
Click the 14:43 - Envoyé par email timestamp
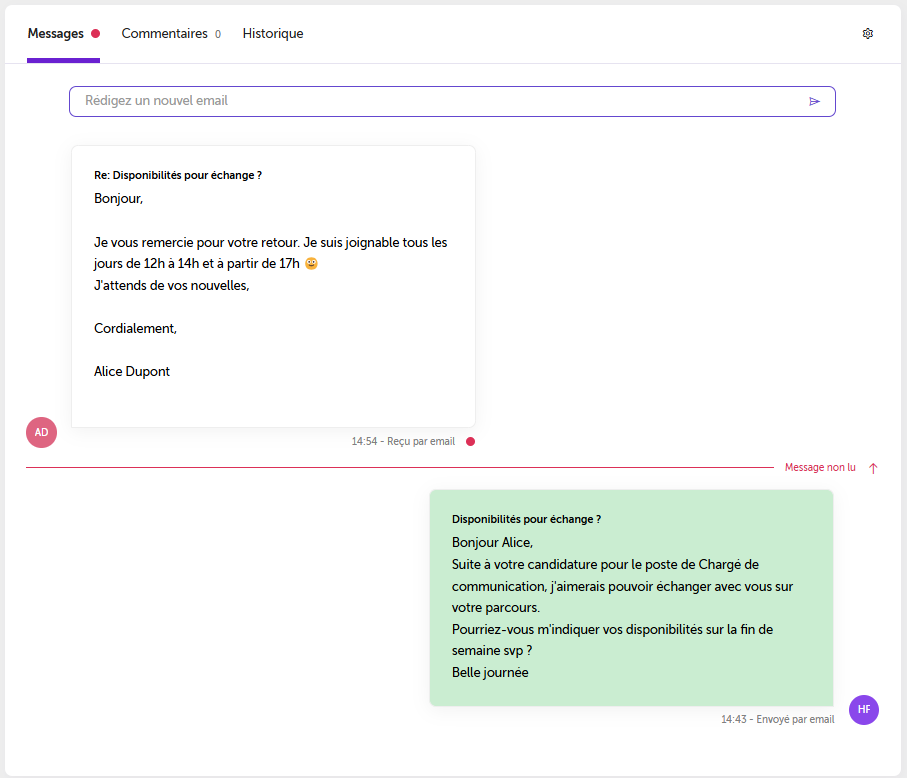(x=777, y=719)
